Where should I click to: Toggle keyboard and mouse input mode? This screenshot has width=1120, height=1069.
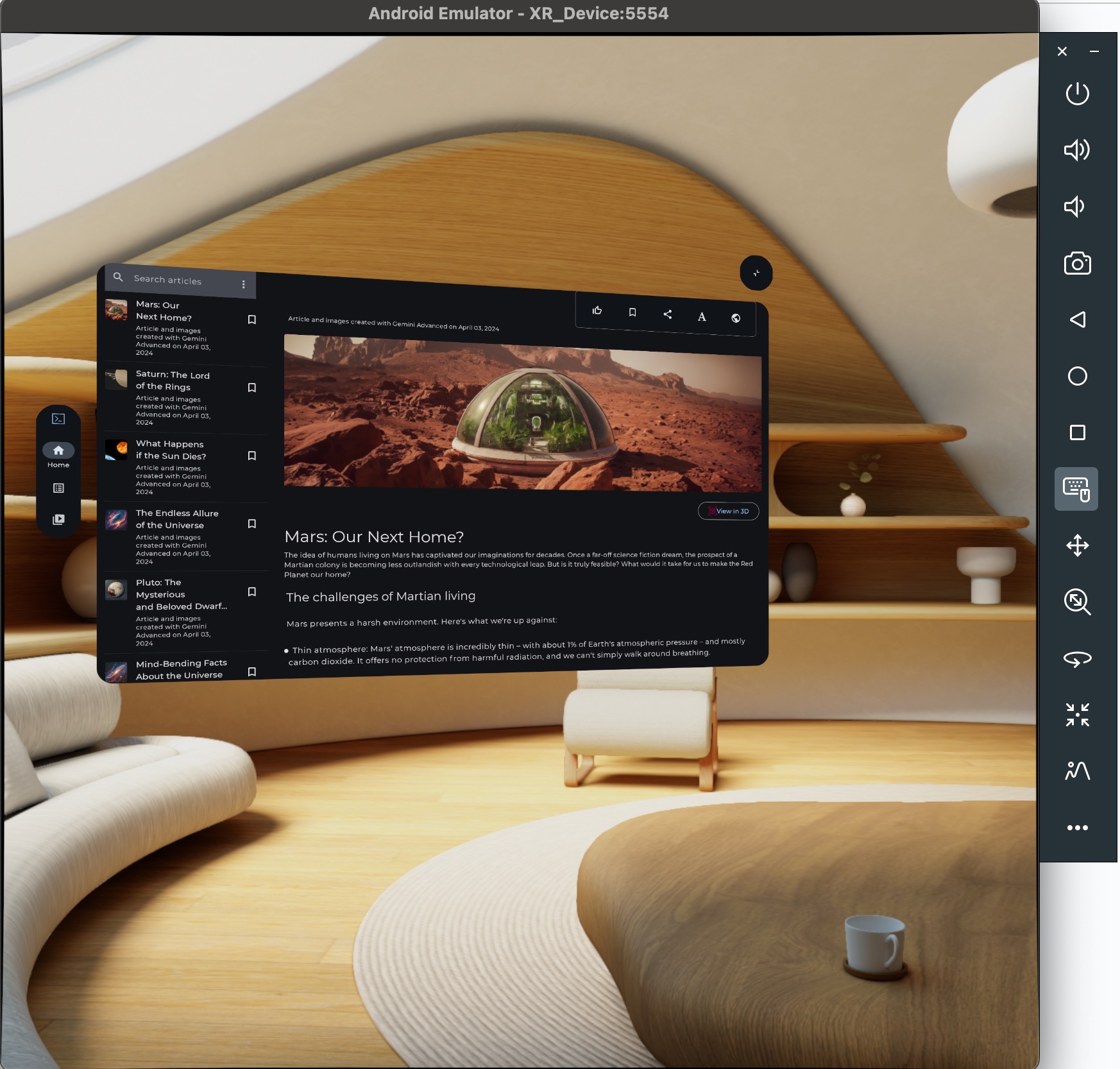click(1076, 489)
